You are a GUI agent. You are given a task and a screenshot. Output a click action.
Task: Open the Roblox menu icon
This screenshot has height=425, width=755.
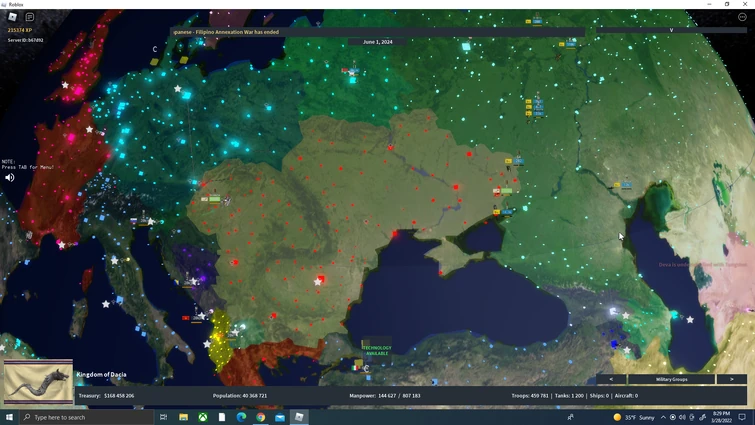pos(13,17)
